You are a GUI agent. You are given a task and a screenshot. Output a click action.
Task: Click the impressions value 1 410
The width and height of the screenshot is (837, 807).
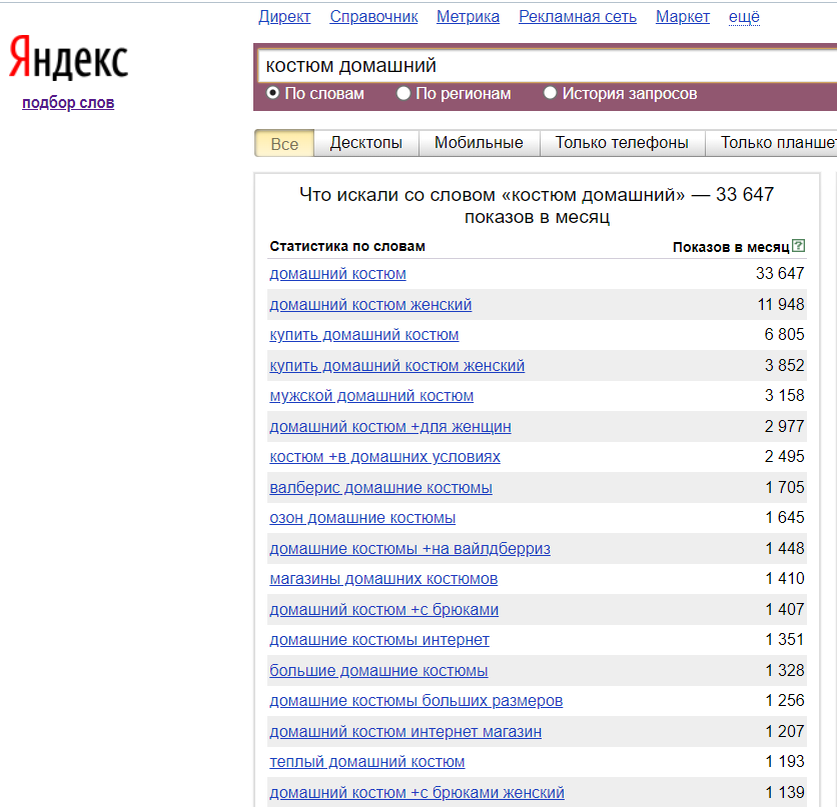[785, 578]
